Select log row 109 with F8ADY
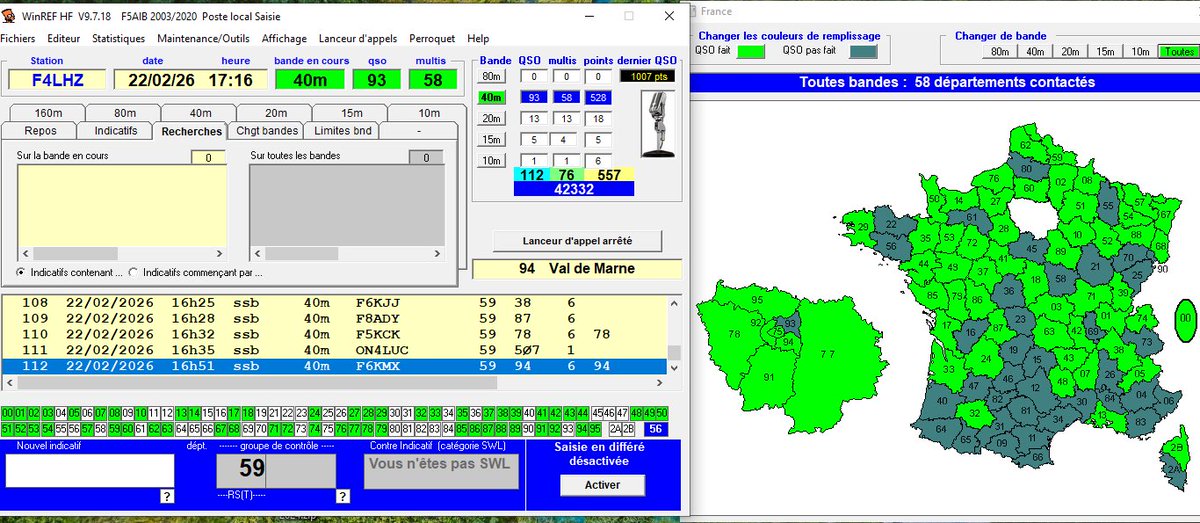This screenshot has width=1200, height=523. click(334, 318)
